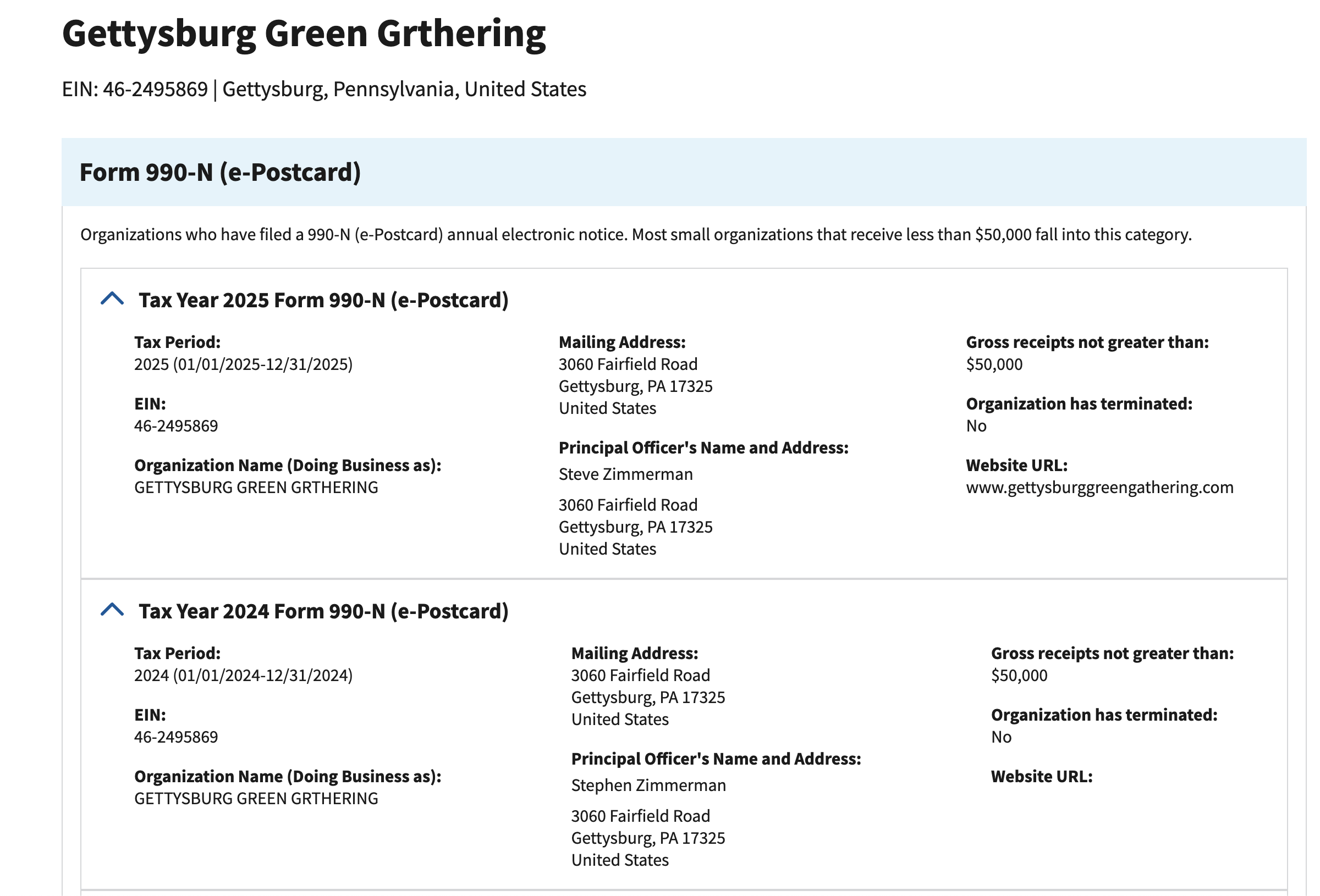The image size is (1320, 896).
Task: Click Mailing Address label in 2025 section
Action: (x=622, y=342)
